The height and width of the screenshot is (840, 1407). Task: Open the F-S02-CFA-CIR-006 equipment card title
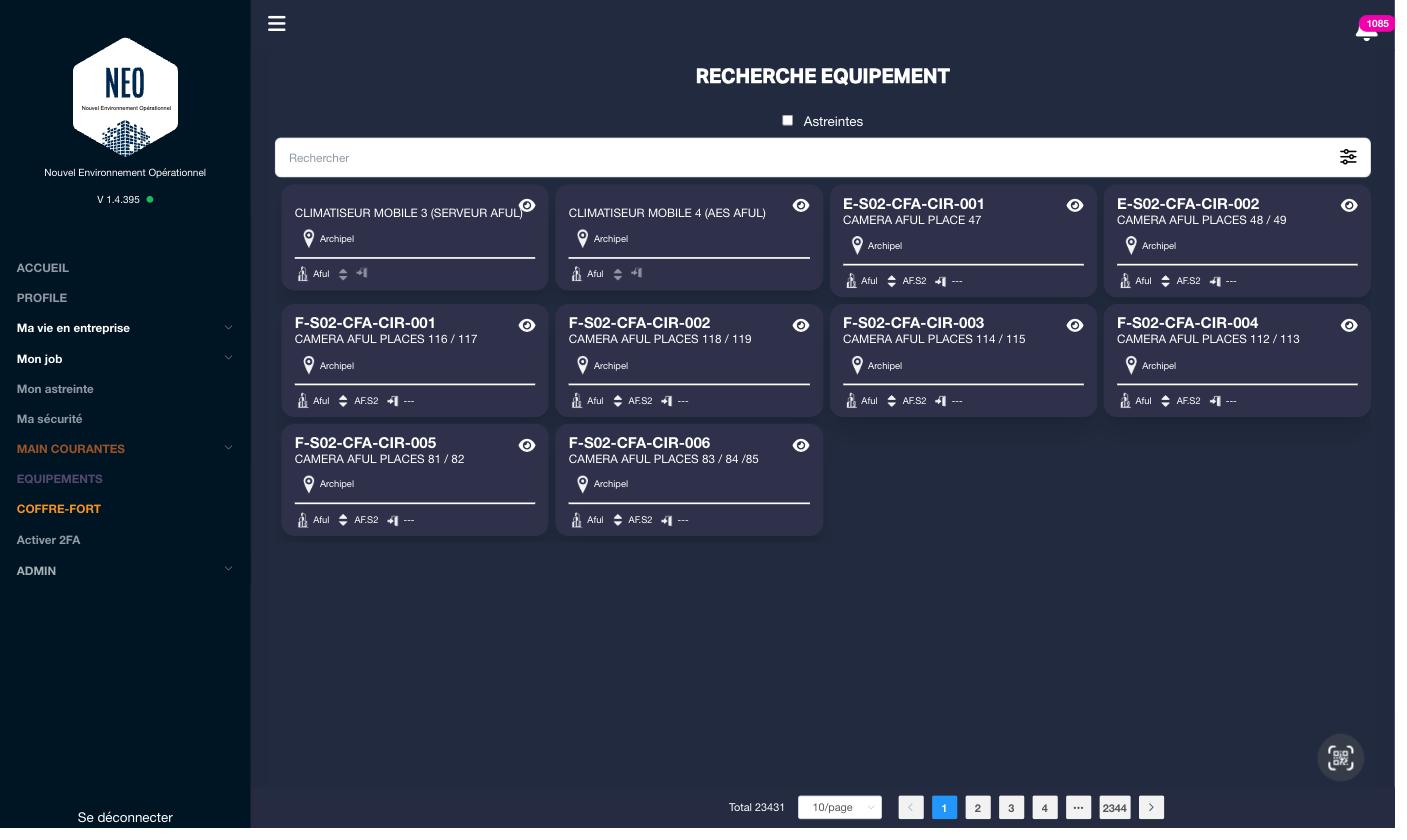pyautogui.click(x=640, y=443)
